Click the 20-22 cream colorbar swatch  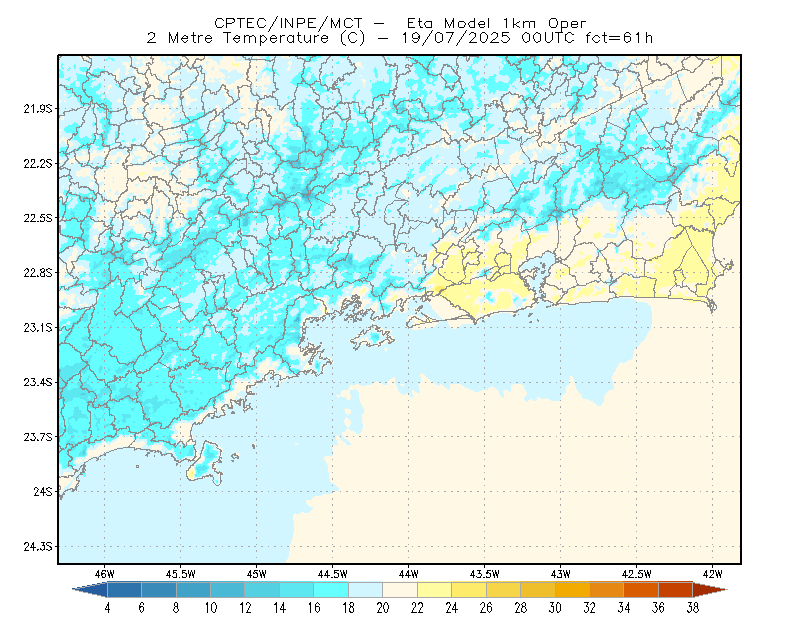point(400,590)
